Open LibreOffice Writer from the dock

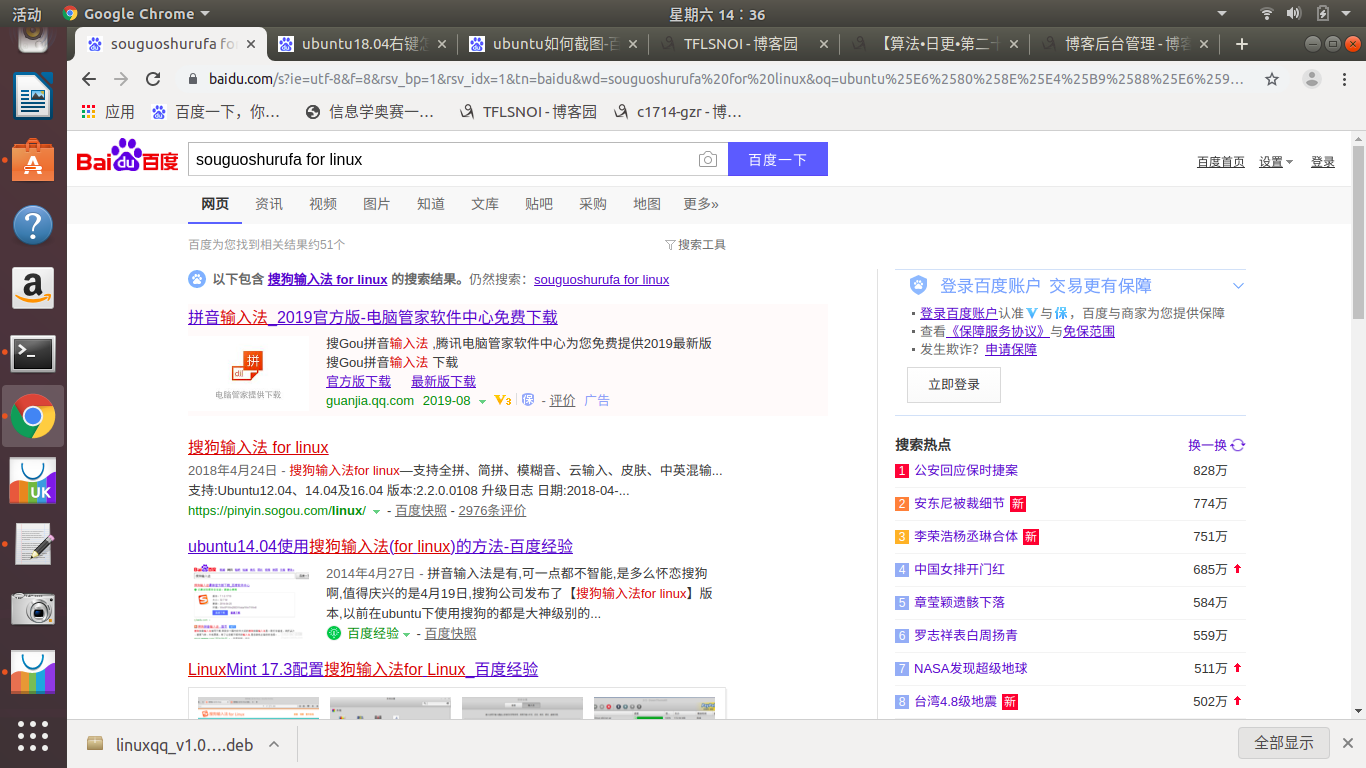click(x=33, y=96)
